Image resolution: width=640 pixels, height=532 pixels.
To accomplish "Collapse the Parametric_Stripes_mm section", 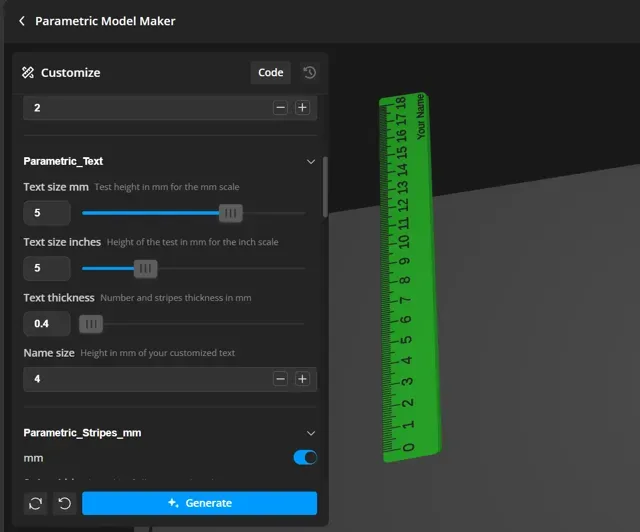I will coord(311,433).
